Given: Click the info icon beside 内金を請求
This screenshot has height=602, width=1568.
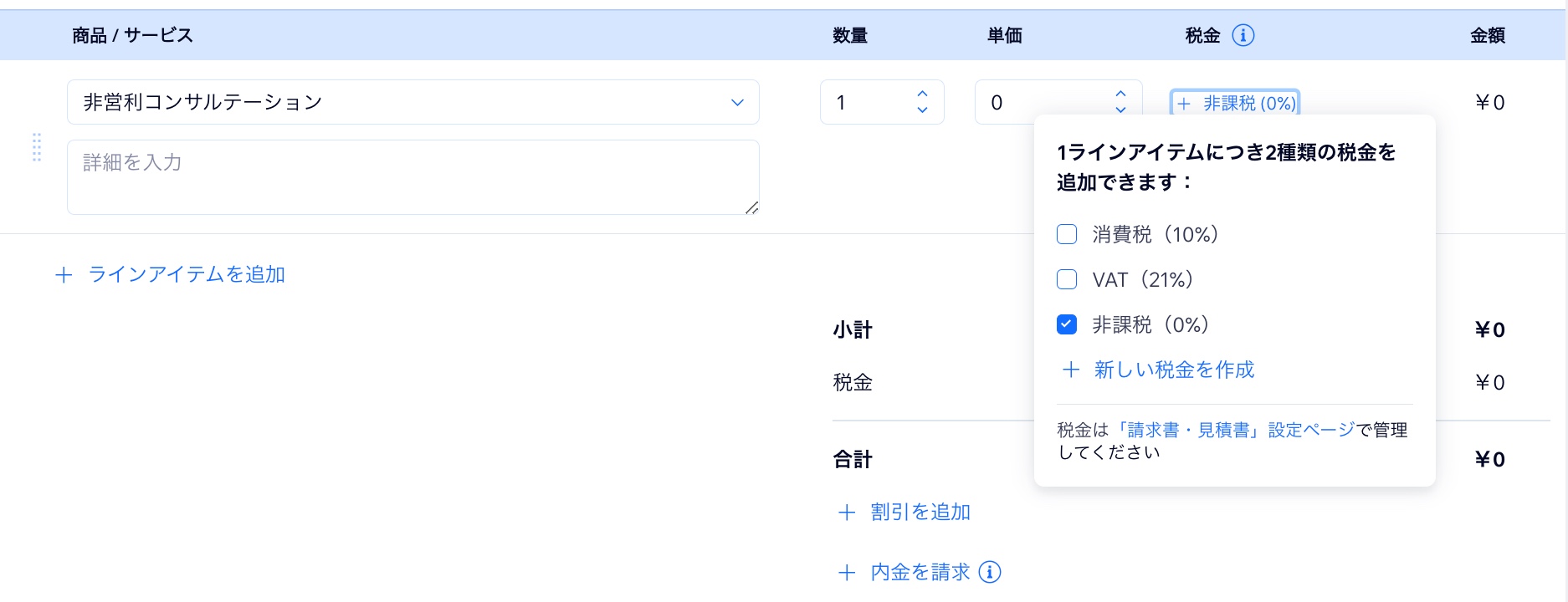Looking at the screenshot, I should point(990,572).
